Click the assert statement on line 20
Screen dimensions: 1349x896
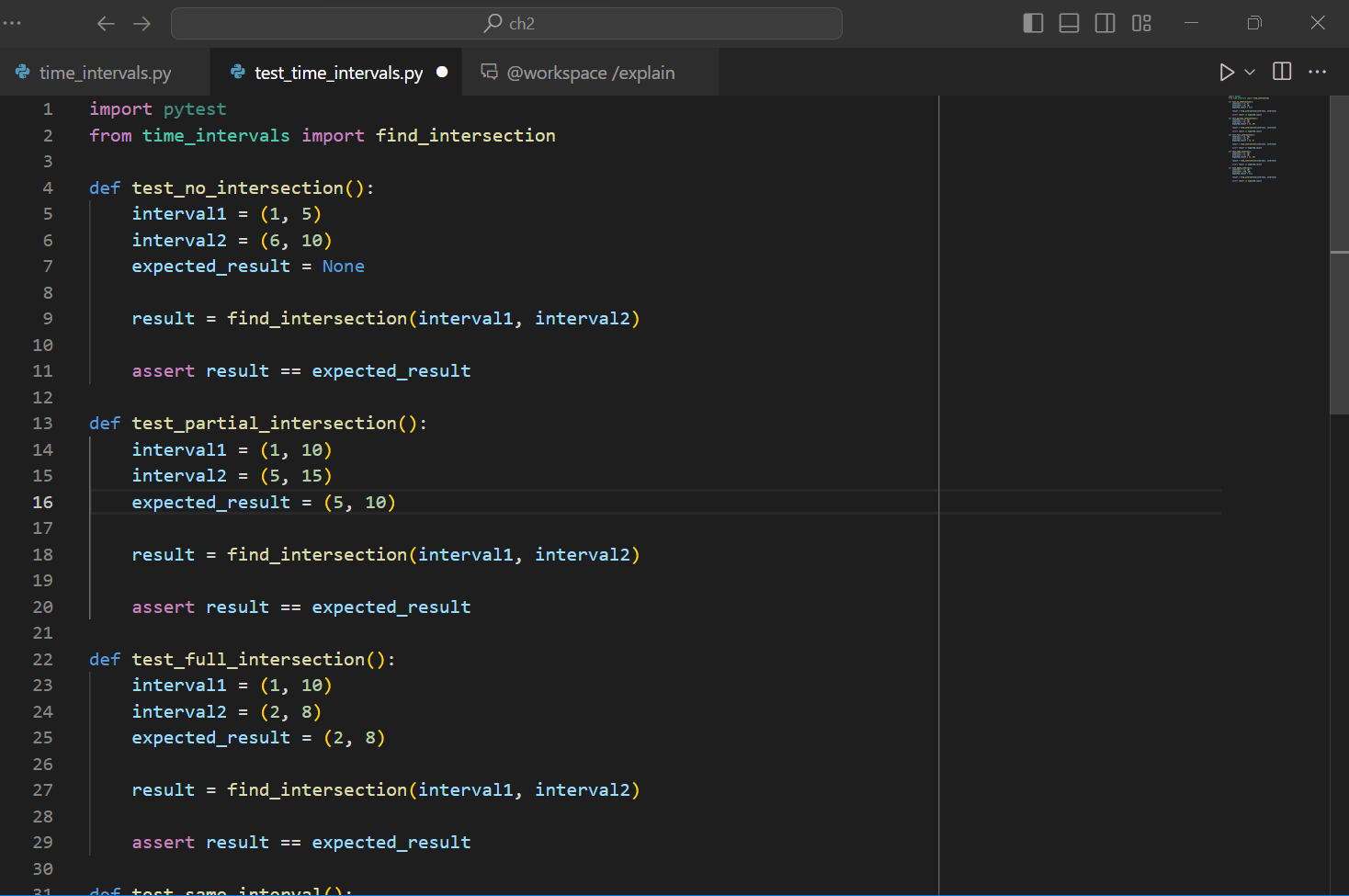pyautogui.click(x=301, y=607)
